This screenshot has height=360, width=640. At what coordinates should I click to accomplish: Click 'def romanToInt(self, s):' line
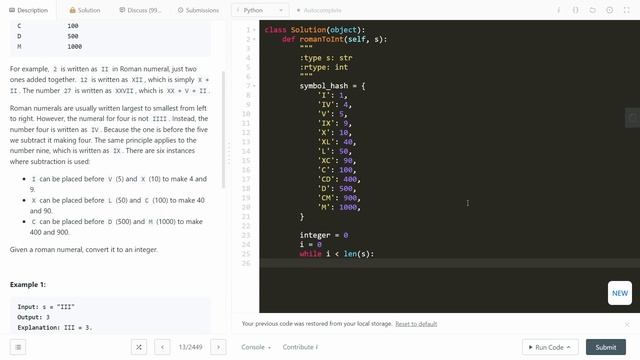point(334,39)
